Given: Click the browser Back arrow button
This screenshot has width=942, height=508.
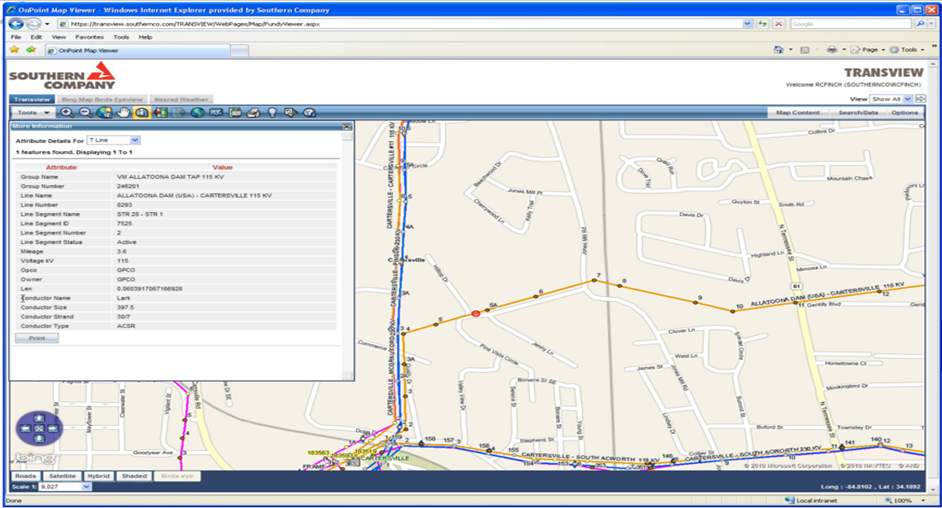Looking at the screenshot, I should [x=16, y=24].
